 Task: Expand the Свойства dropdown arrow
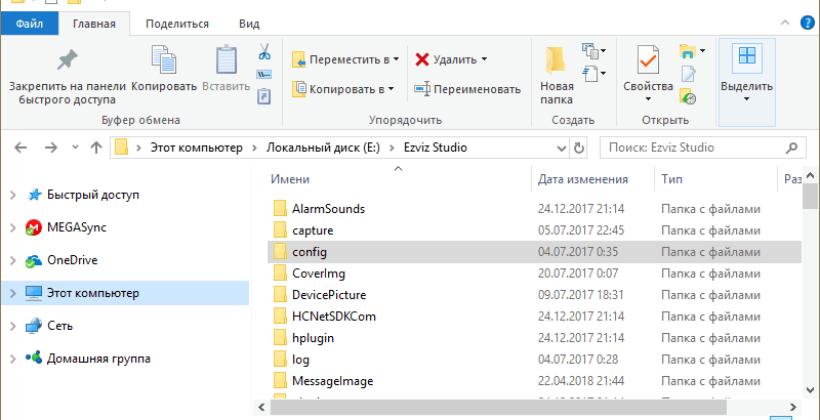pos(648,99)
